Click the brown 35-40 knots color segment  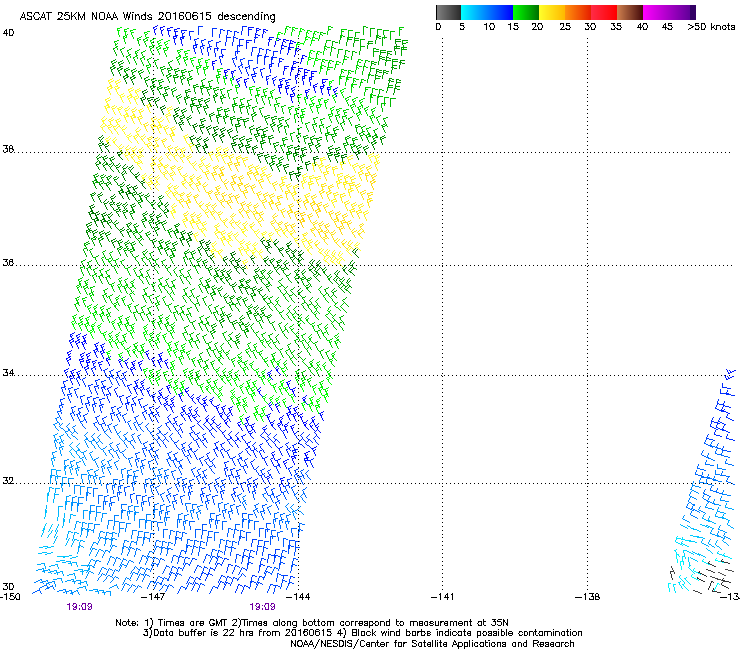tap(630, 12)
